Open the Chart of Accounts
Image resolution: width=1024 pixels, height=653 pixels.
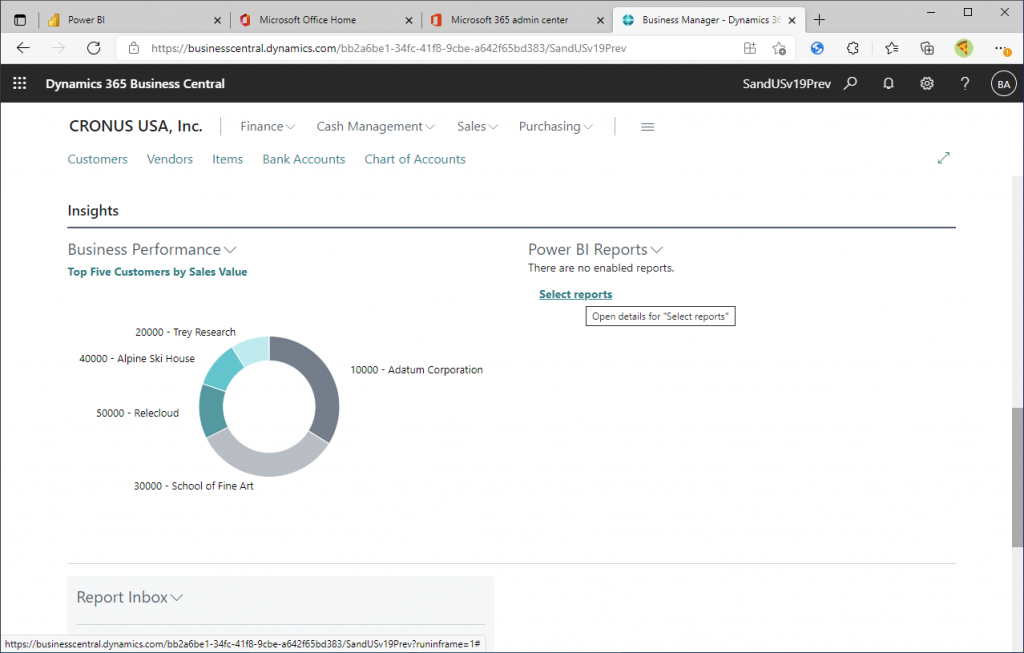(415, 159)
